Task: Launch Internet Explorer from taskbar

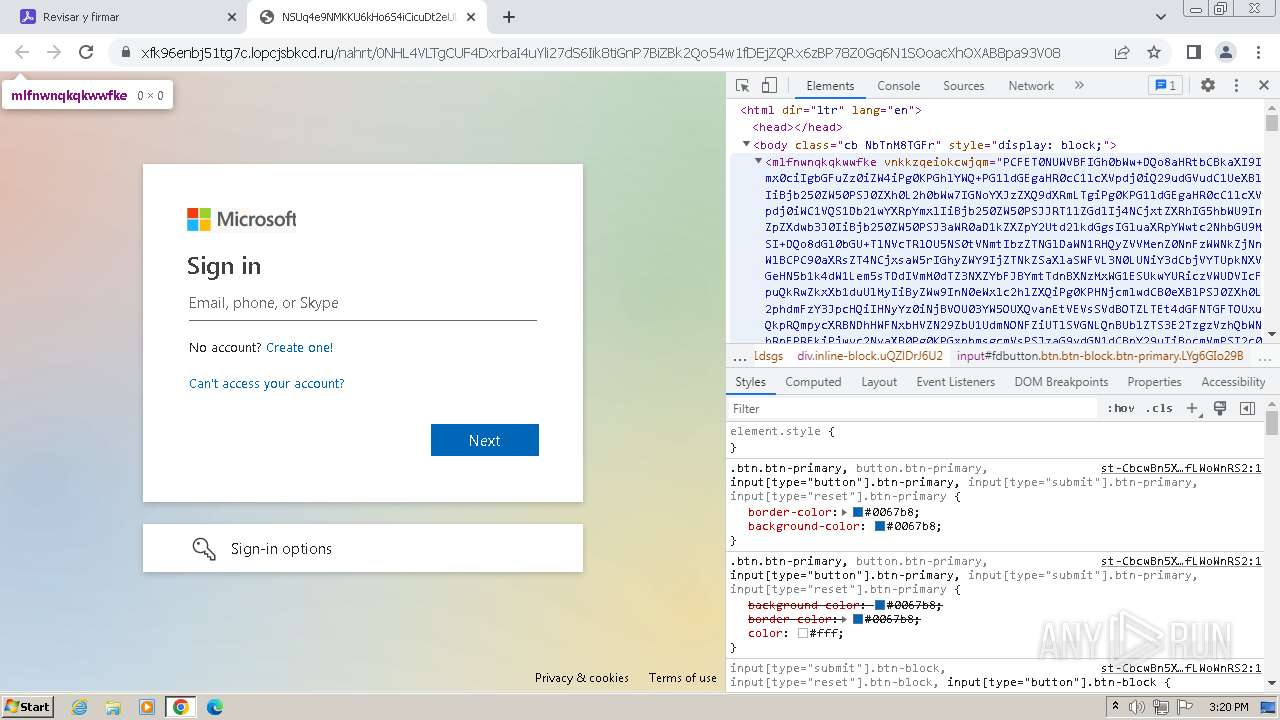Action: pyautogui.click(x=80, y=707)
